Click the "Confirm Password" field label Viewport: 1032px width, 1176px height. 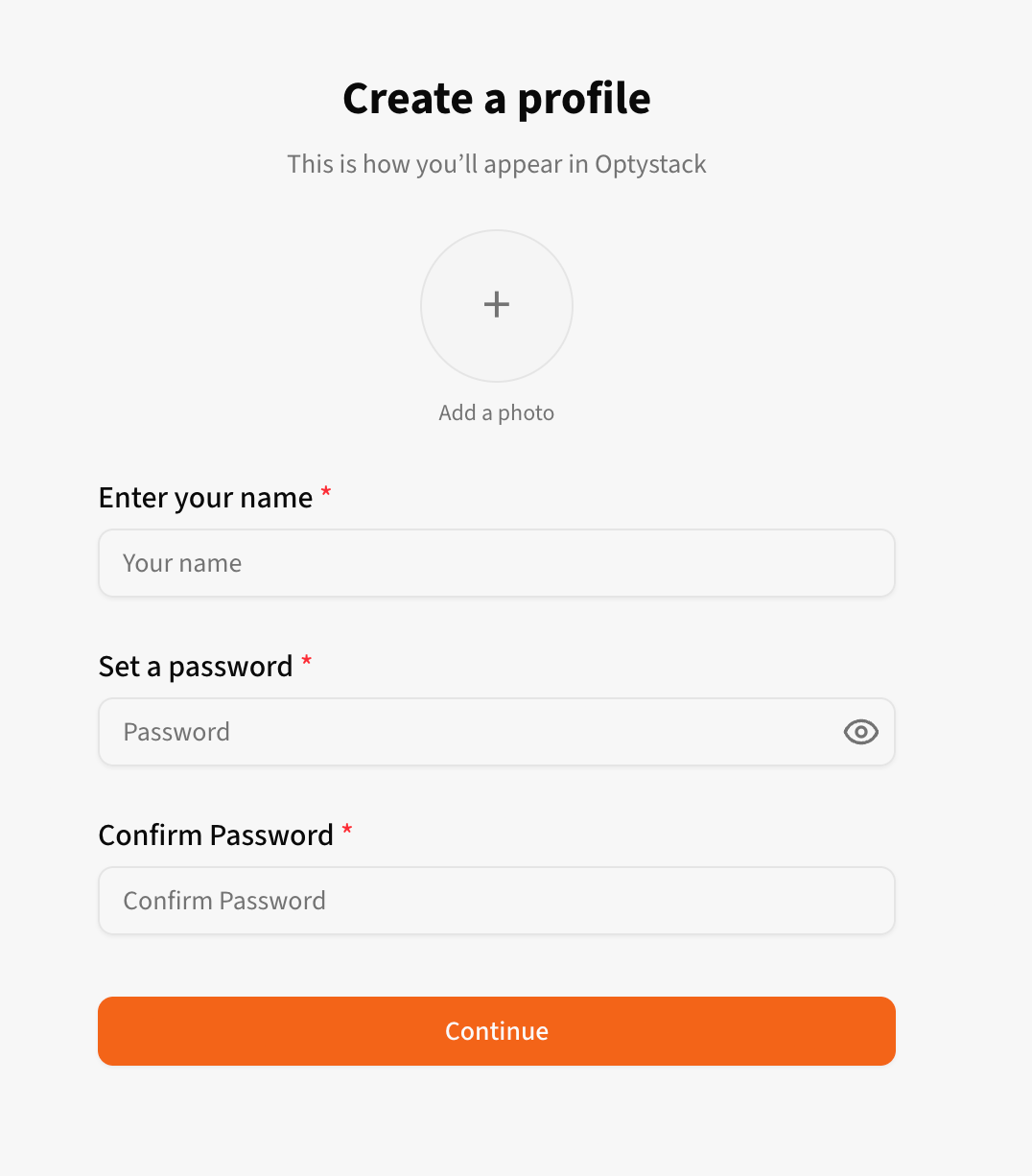(216, 835)
